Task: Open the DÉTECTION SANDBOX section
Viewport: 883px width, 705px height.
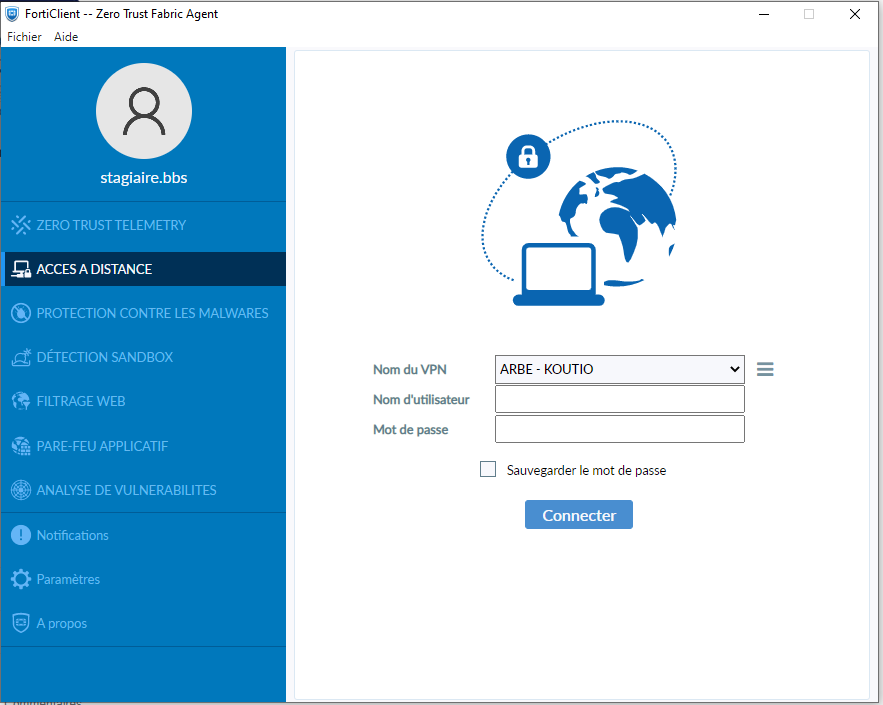Action: [x=143, y=357]
